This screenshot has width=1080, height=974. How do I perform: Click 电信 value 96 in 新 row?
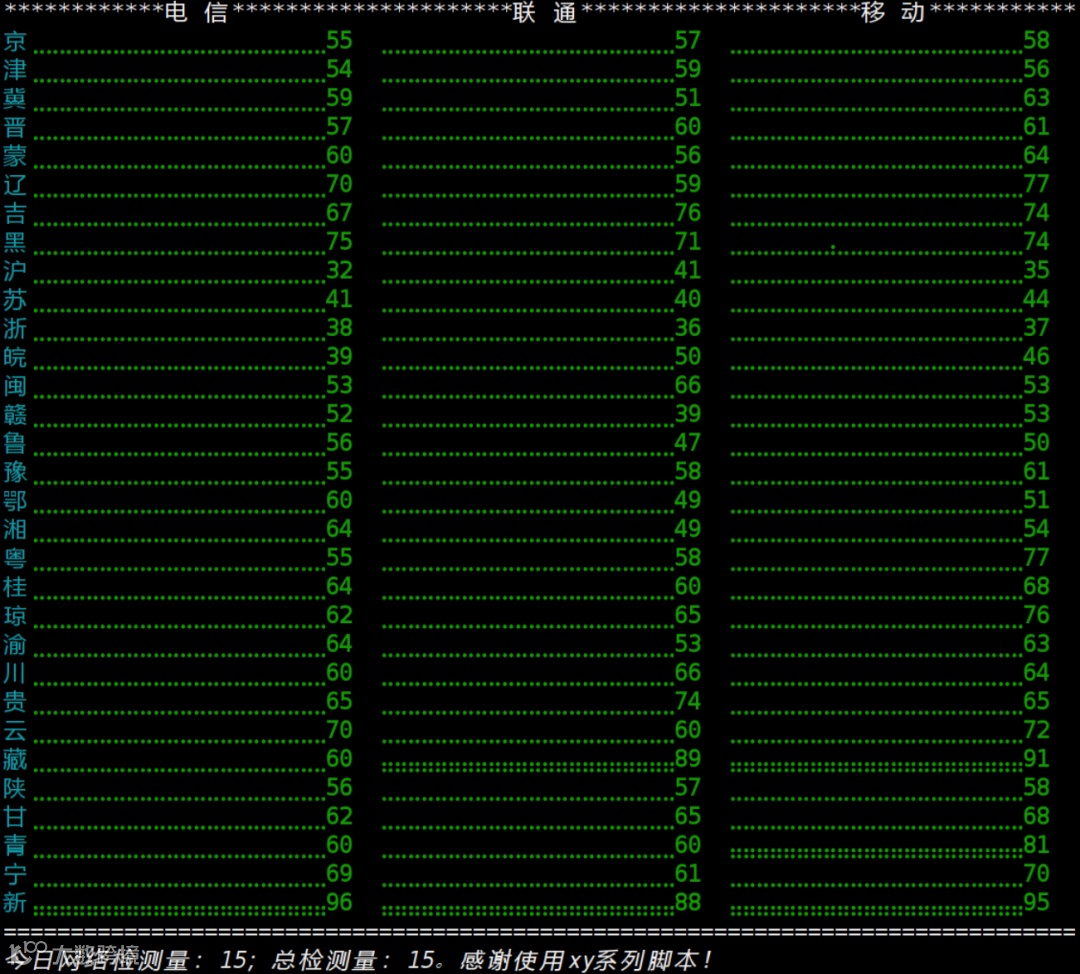340,902
